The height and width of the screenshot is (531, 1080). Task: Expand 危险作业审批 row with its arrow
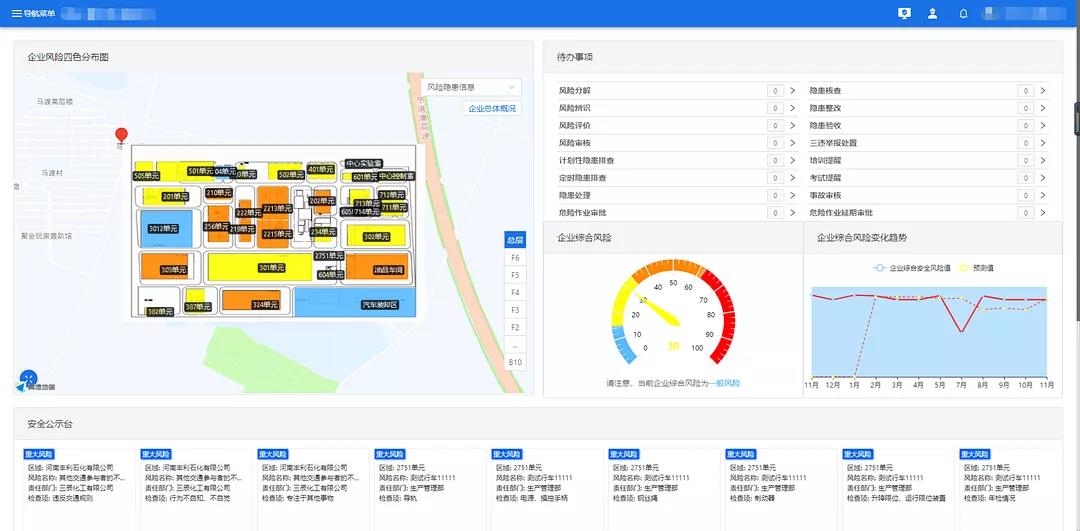792,213
